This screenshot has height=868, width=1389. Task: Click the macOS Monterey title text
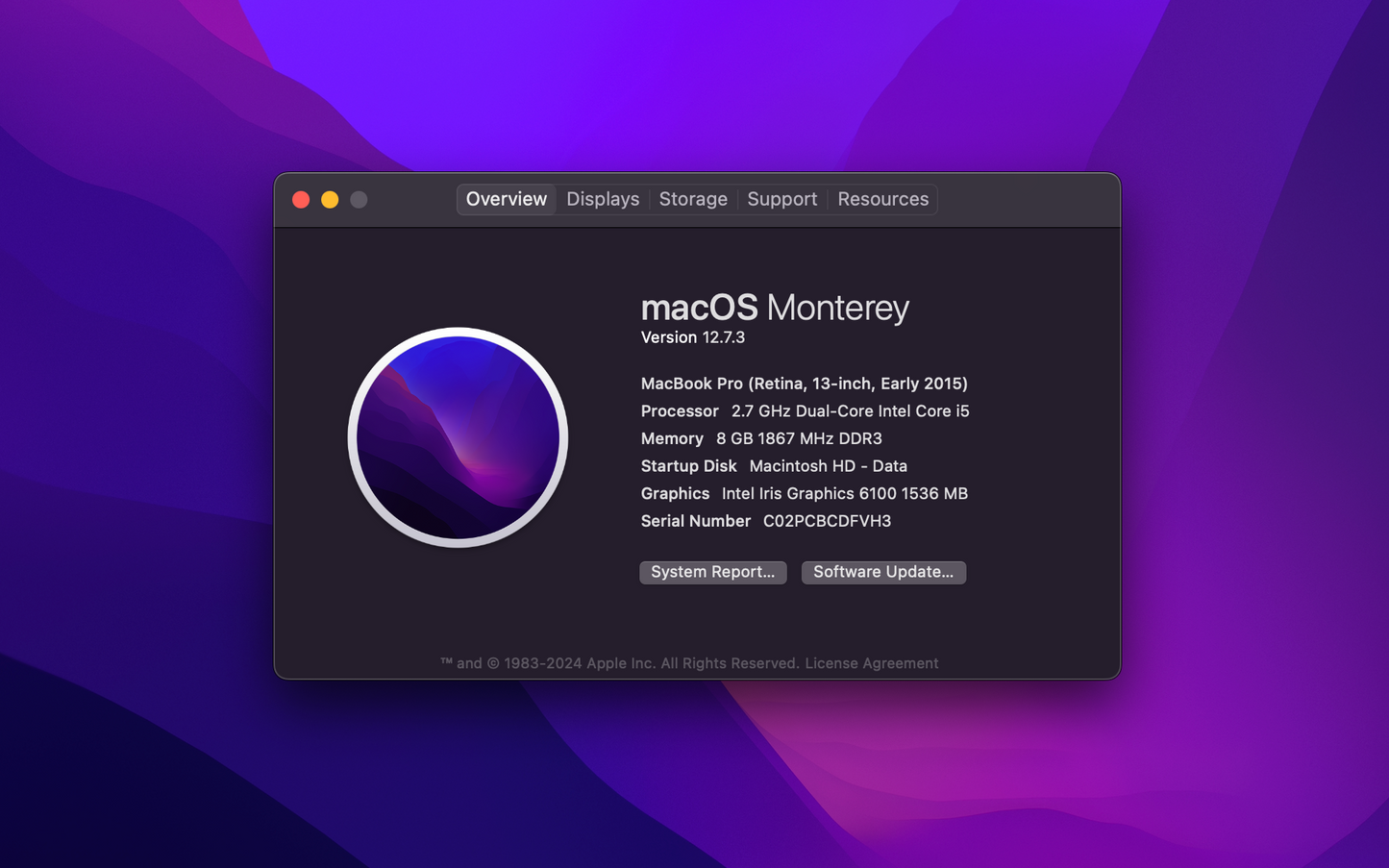coord(775,308)
